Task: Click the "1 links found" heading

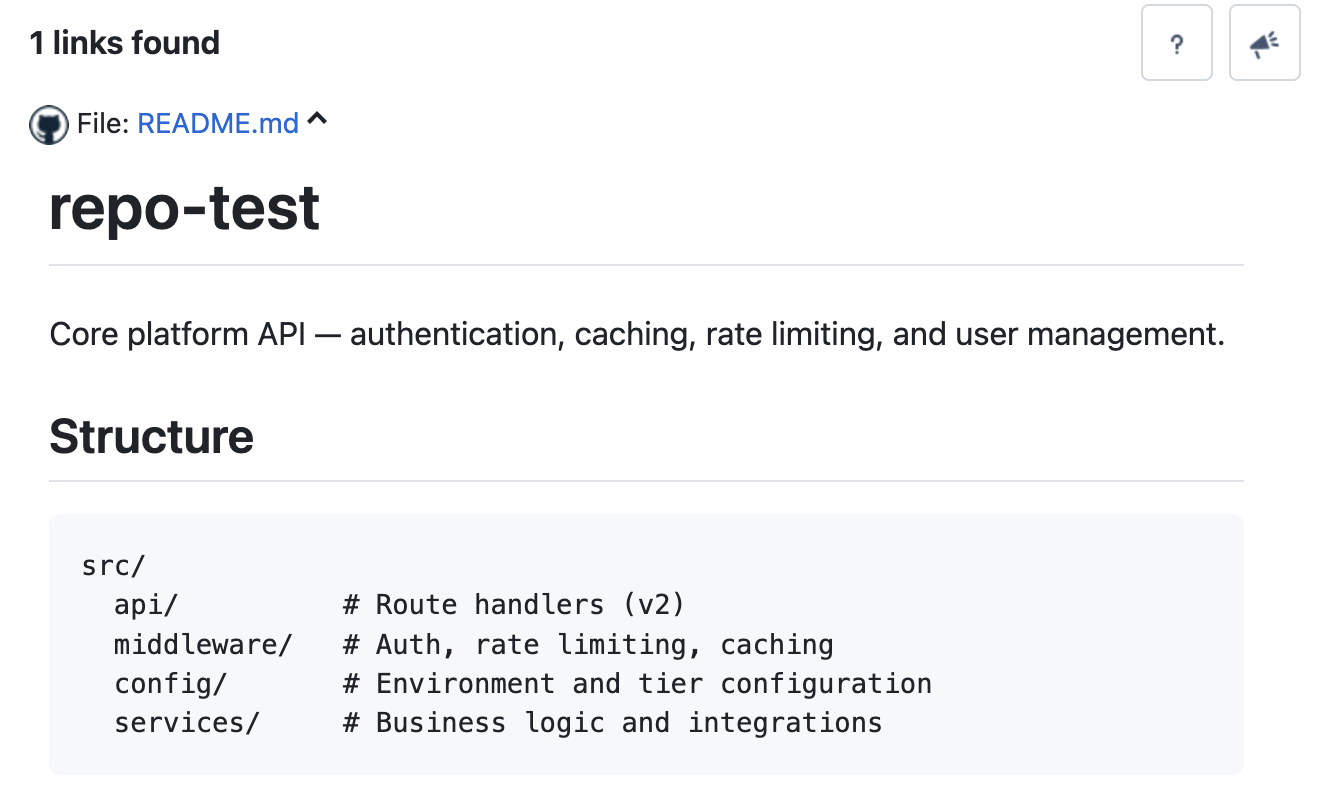Action: pos(125,43)
